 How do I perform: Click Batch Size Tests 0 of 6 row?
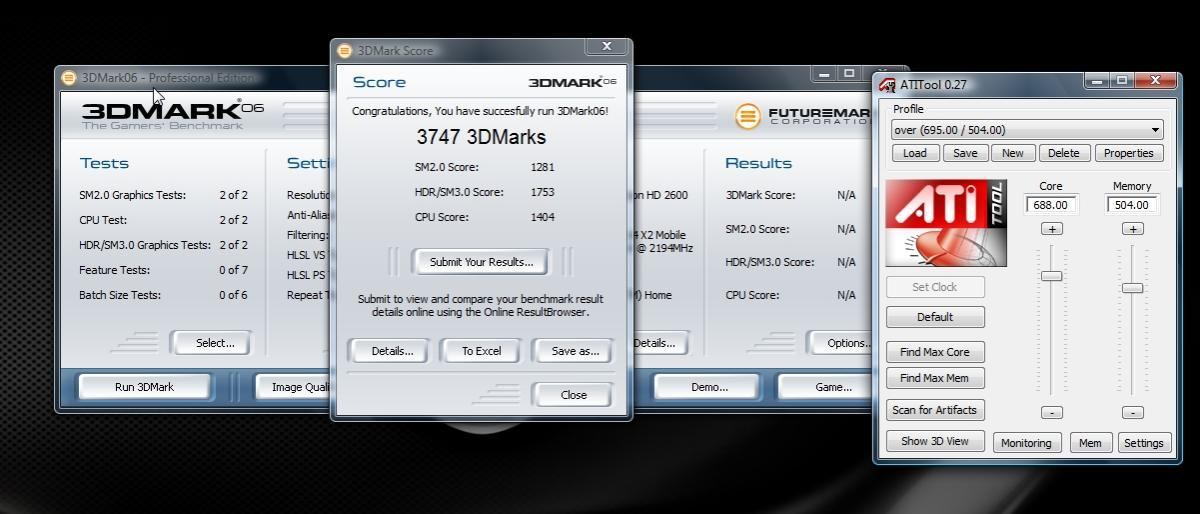[x=163, y=295]
